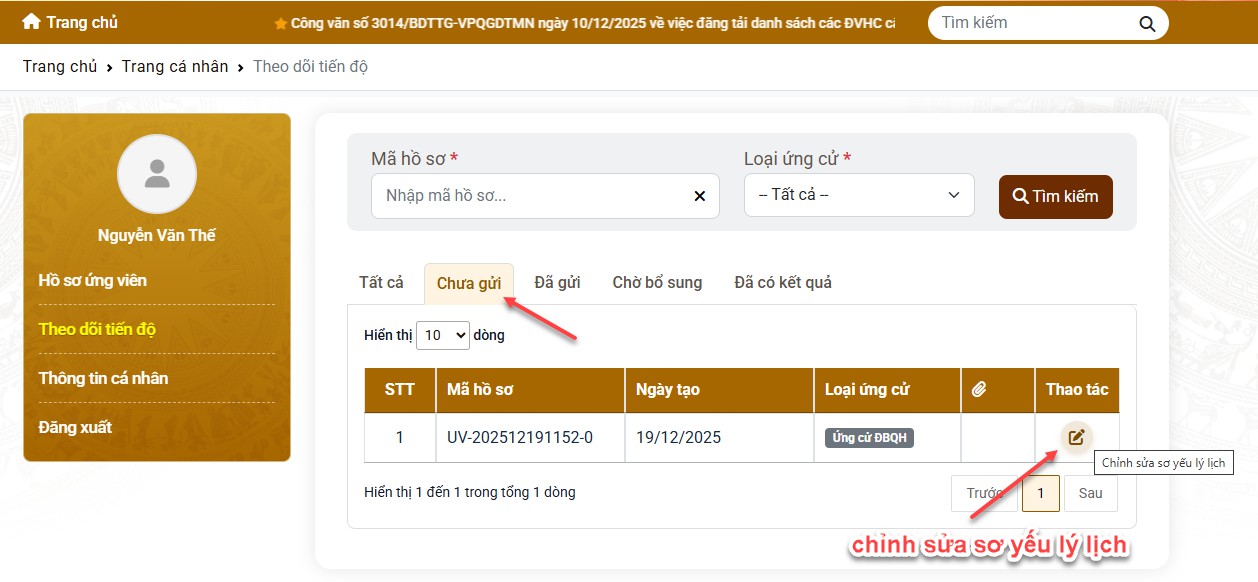Open the Đã gửi tab

[557, 283]
